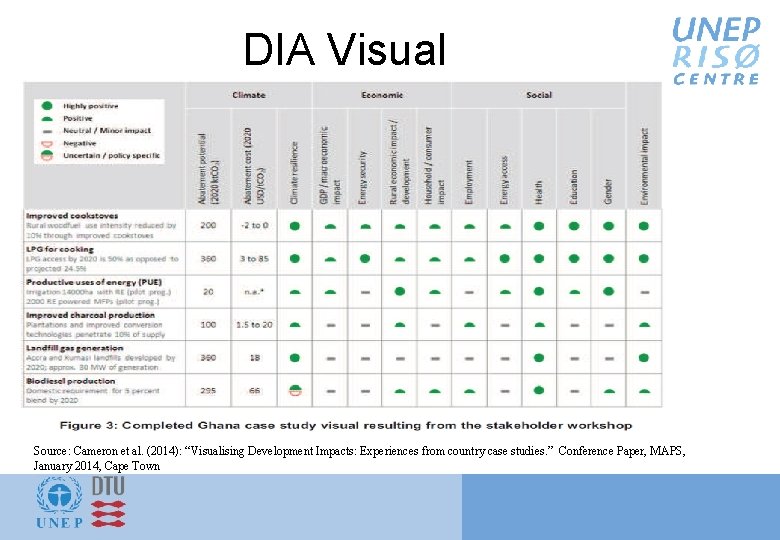This screenshot has width=780, height=540.
Task: Click the DTU red logo
Action: (x=108, y=502)
